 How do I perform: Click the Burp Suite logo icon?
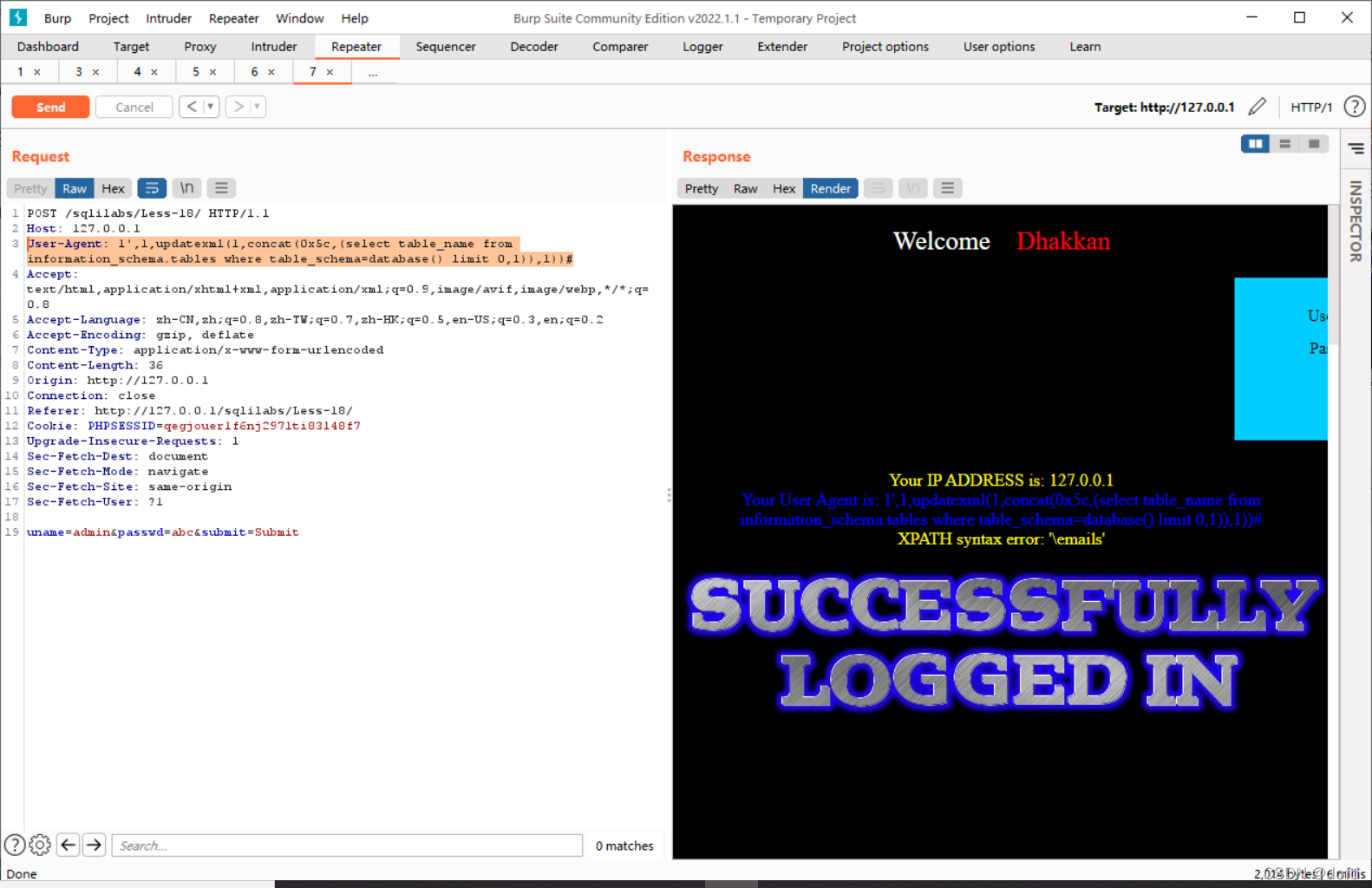click(18, 17)
